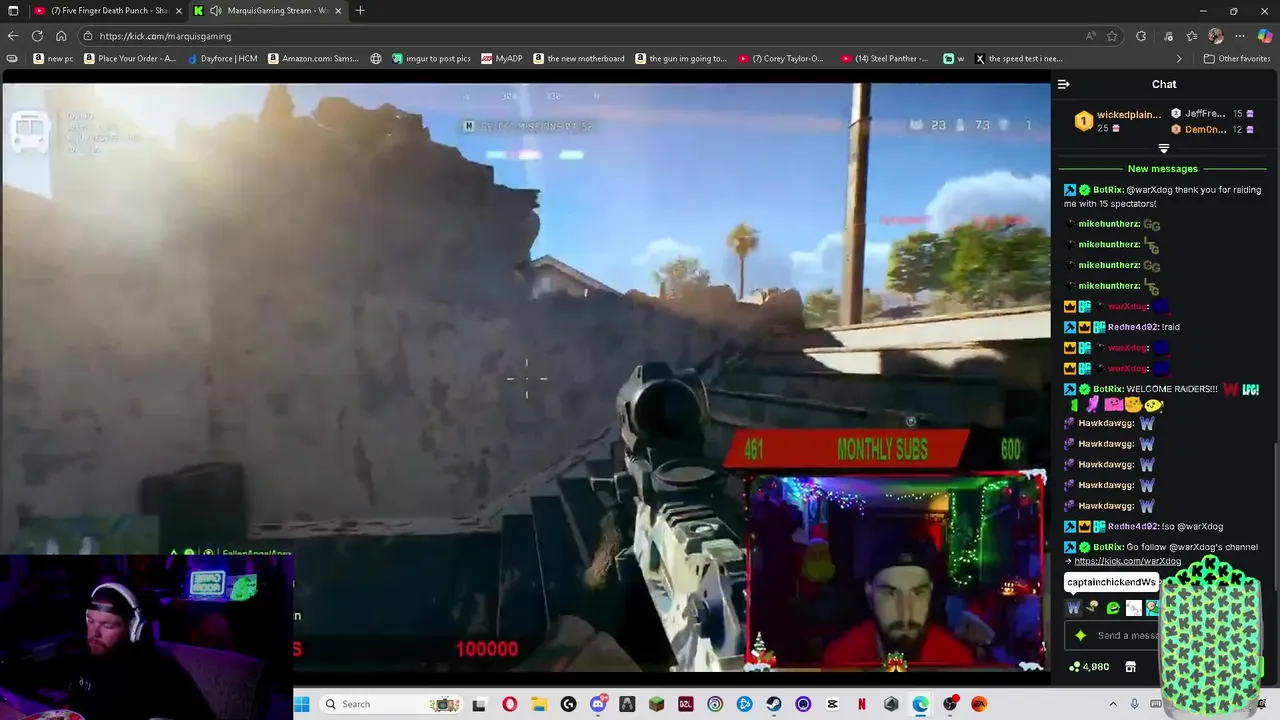Viewport: 1280px width, 720px height.
Task: Select the JeffFre... leaderboard entry
Action: (x=1212, y=114)
